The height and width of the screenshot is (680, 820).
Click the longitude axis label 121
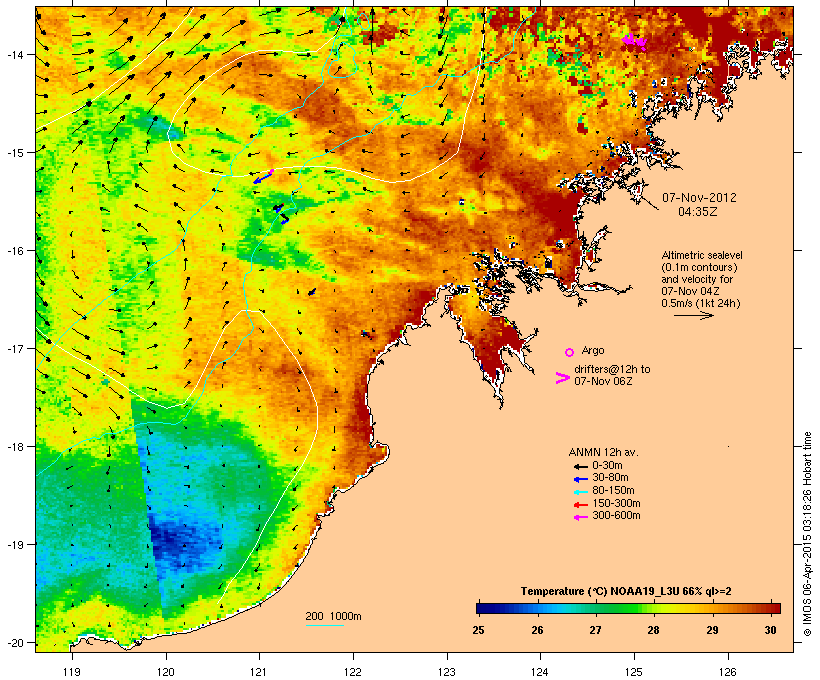(x=259, y=672)
